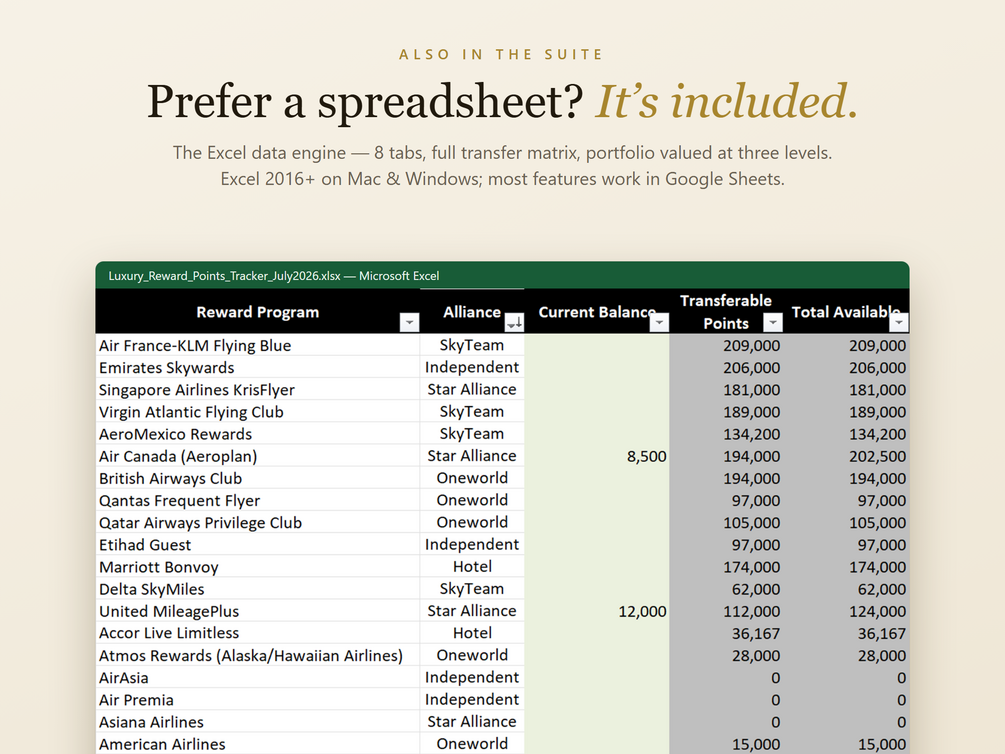
Task: Click the 'Also in the Suite' label
Action: (502, 54)
